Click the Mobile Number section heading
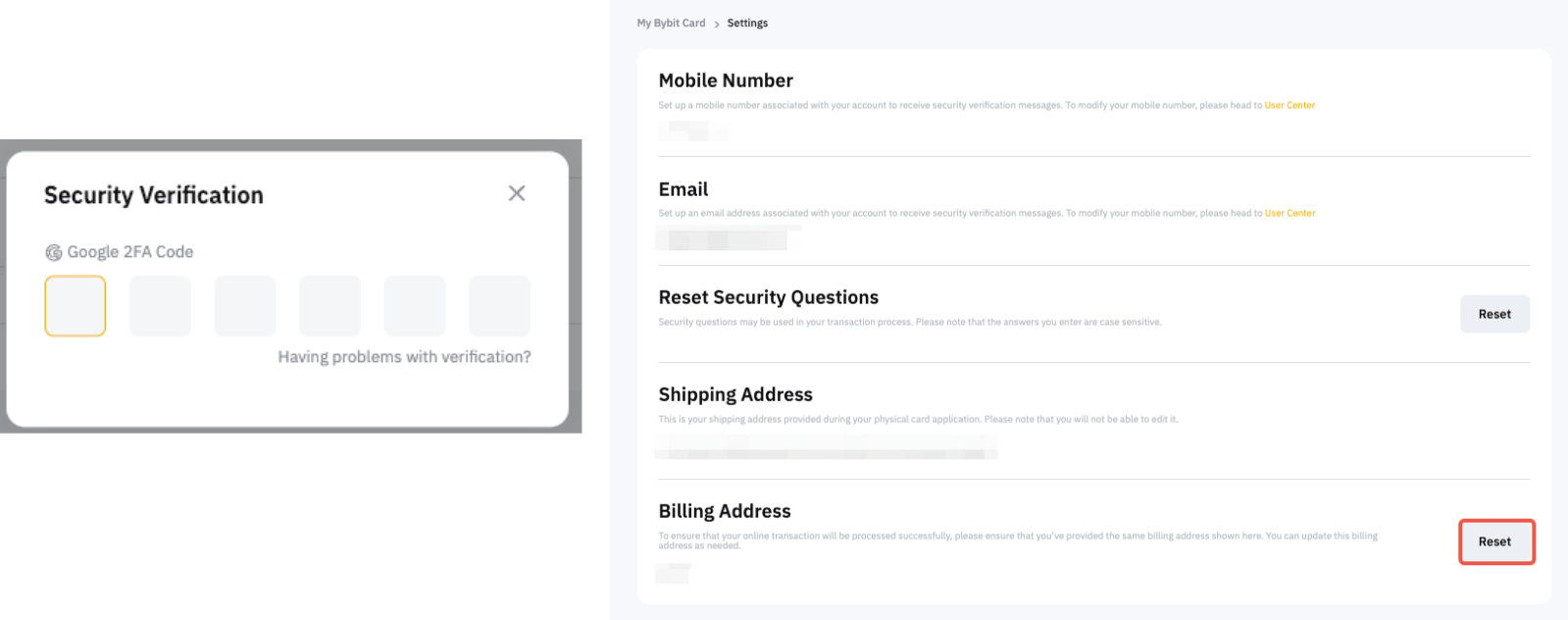This screenshot has height=620, width=1568. click(726, 80)
